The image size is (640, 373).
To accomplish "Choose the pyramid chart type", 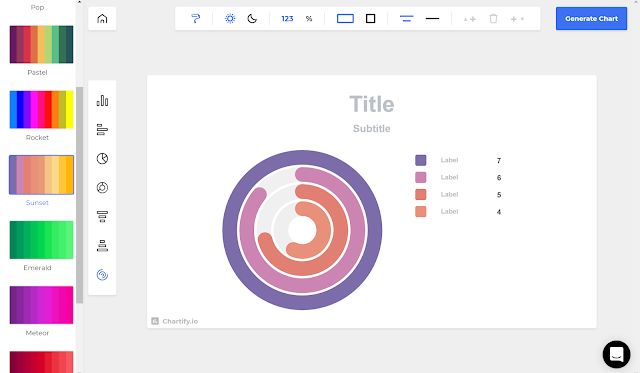I will tap(102, 246).
